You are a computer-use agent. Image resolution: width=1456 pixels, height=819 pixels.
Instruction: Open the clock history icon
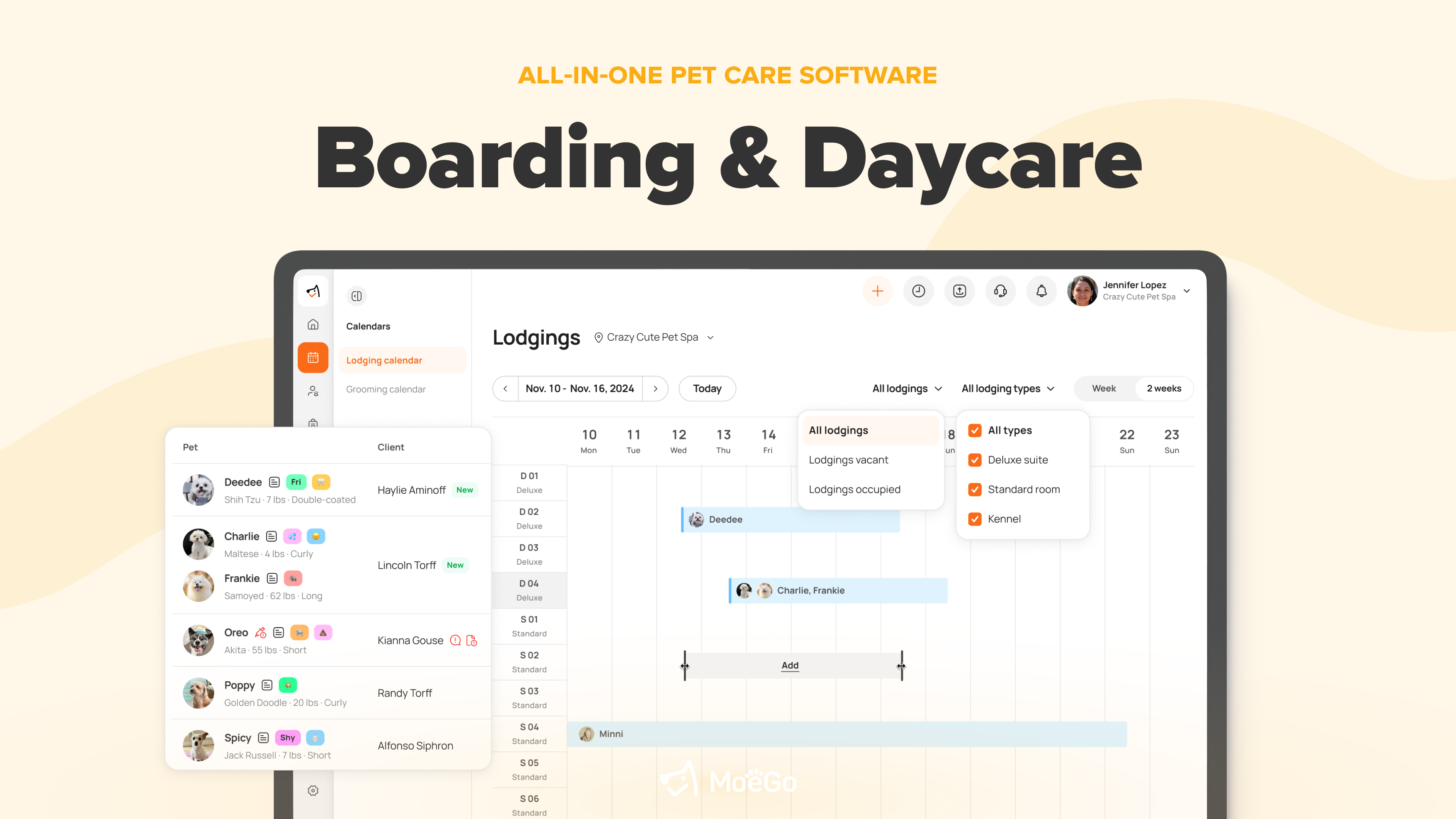918,291
